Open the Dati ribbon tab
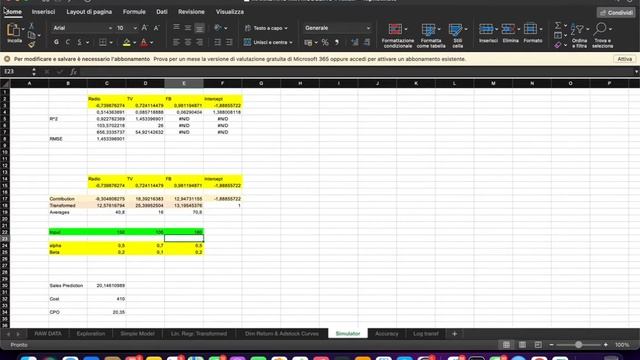The image size is (640, 360). (162, 12)
